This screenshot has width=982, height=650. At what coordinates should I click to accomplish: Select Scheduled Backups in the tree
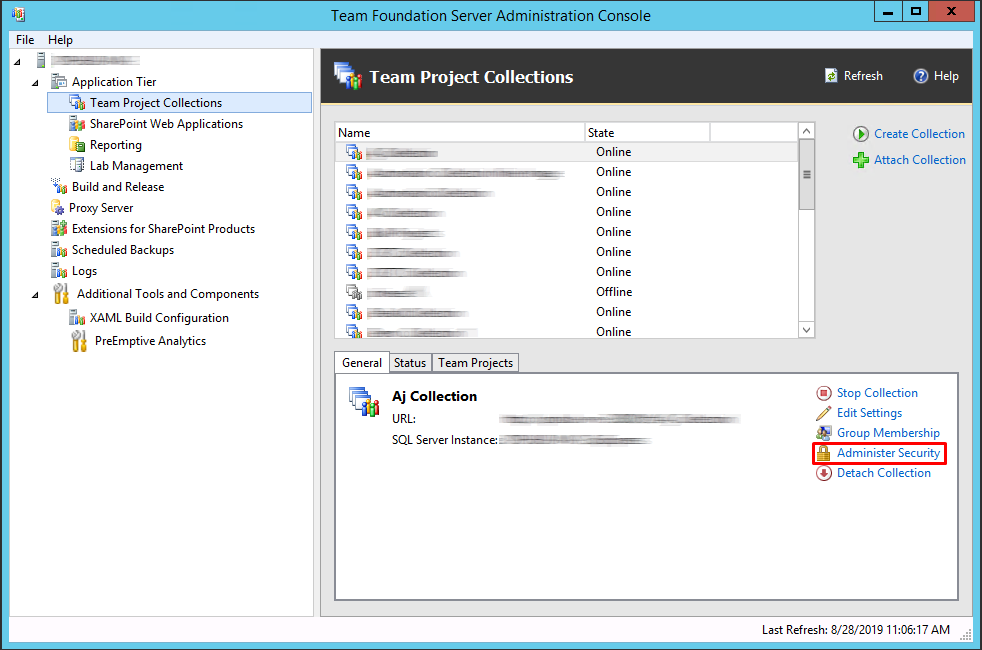(122, 250)
